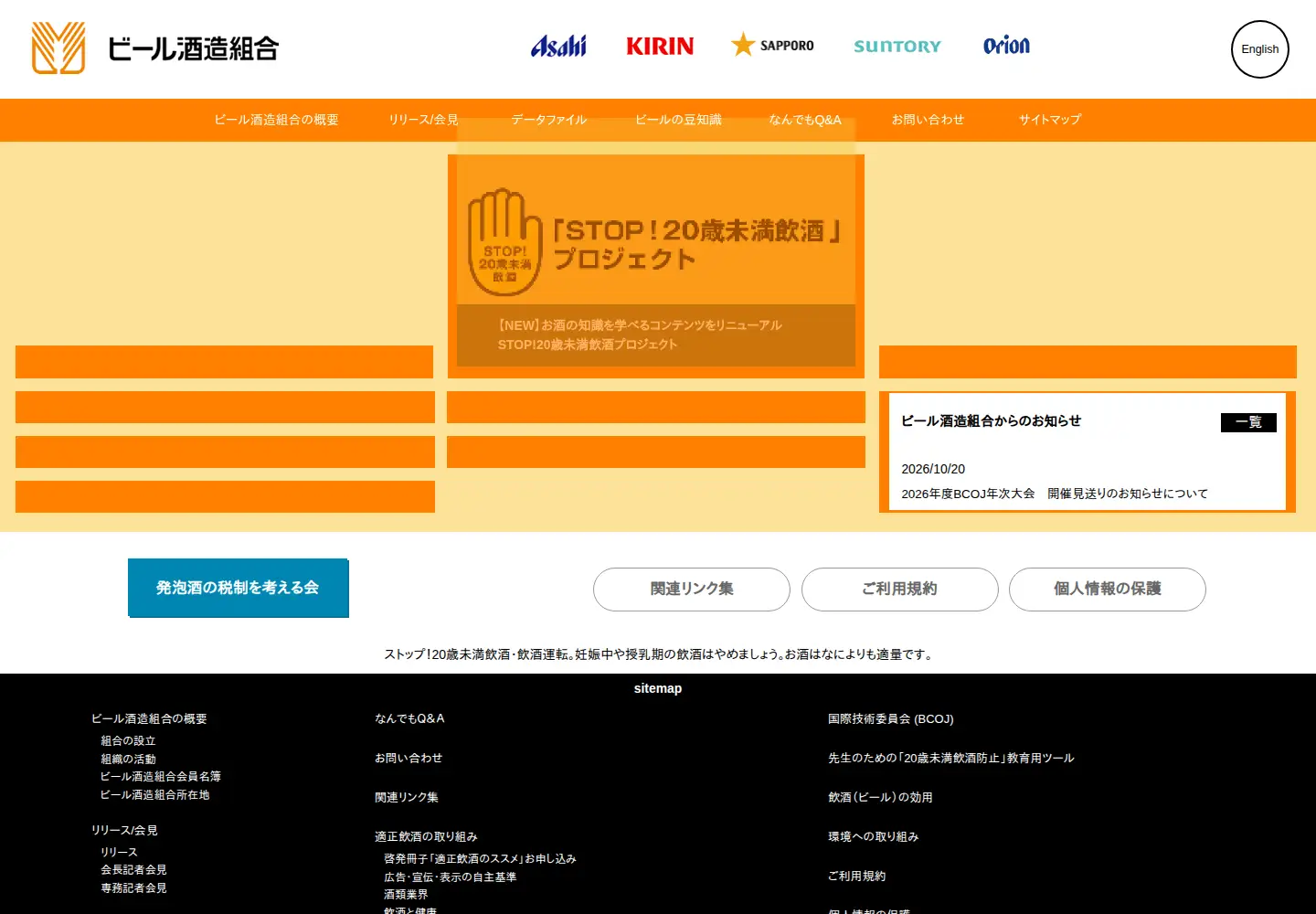Open footer link 環境への取り組み
The image size is (1316, 914).
coord(873,837)
